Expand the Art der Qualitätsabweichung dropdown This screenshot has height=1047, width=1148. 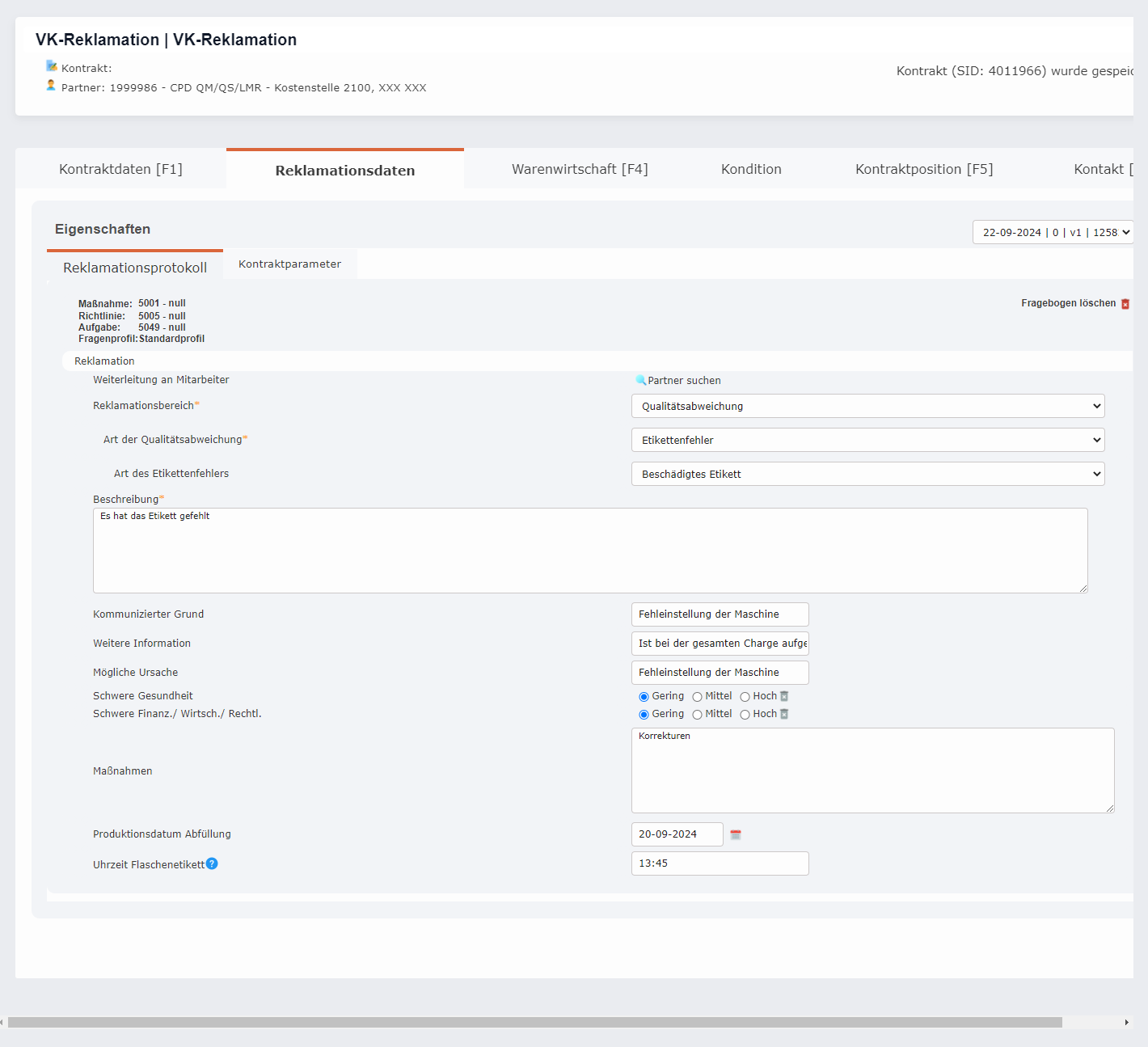point(867,440)
